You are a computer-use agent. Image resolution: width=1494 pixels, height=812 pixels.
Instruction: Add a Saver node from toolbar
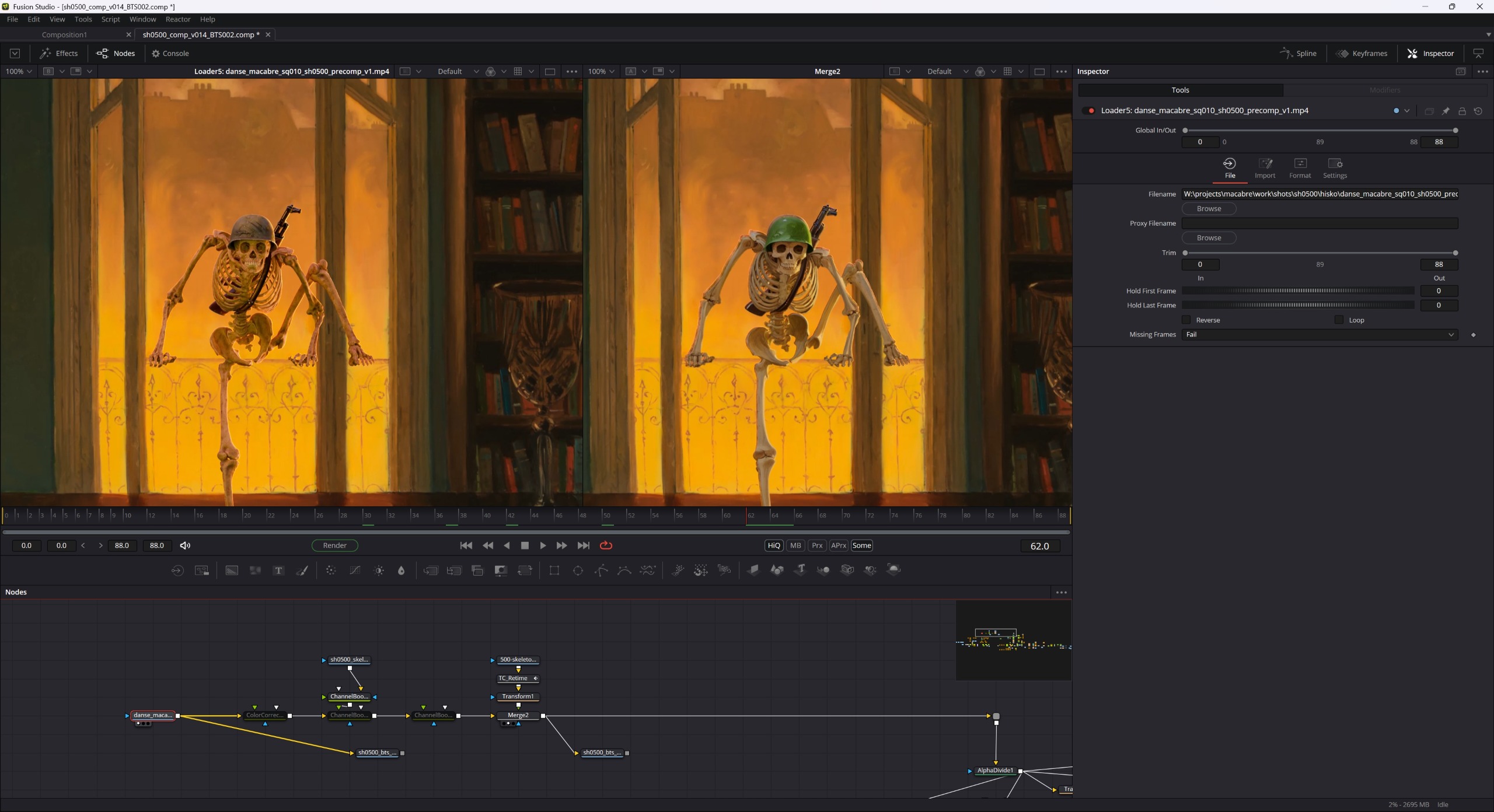click(x=202, y=570)
